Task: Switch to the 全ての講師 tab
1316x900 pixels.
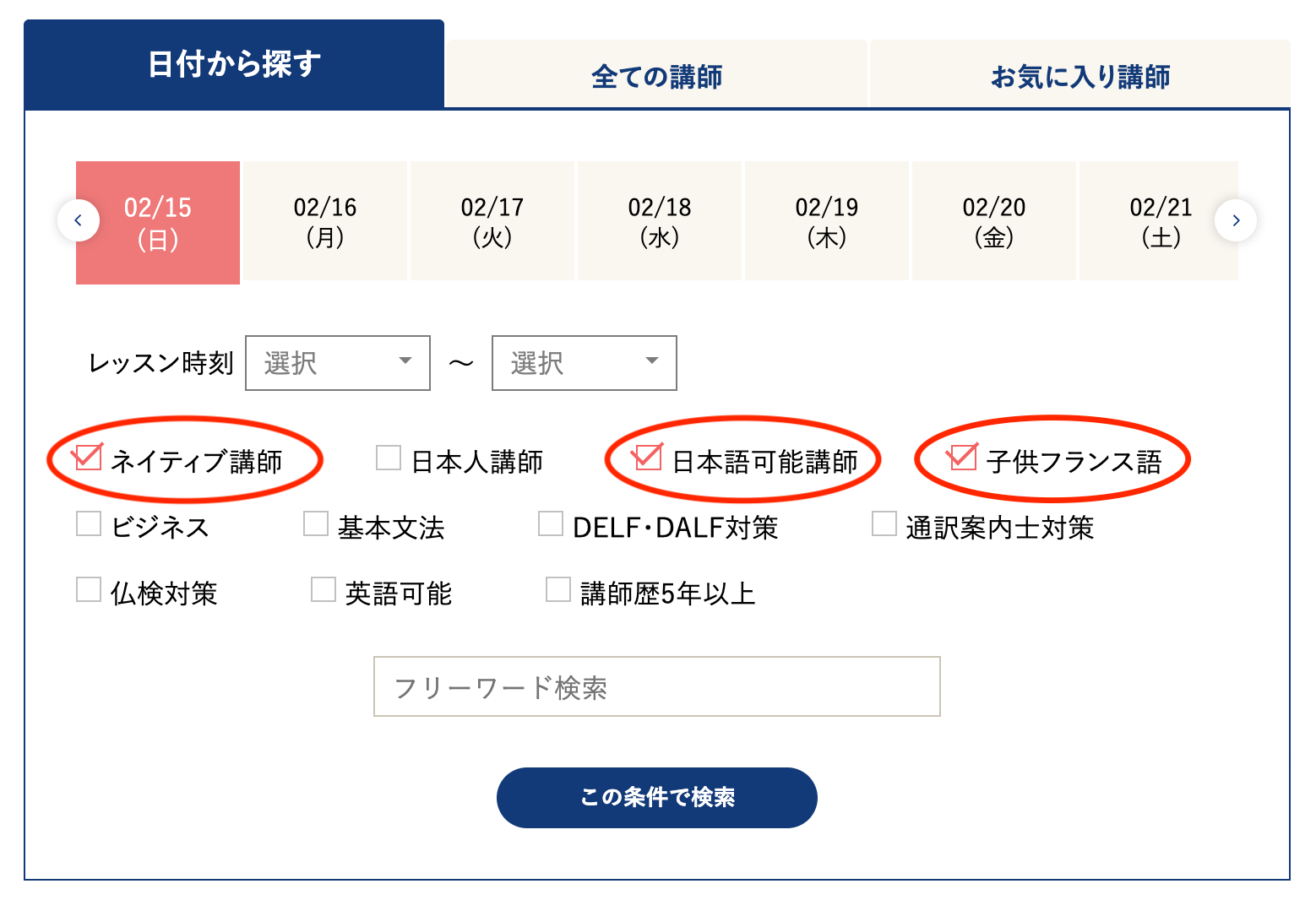Action: pyautogui.click(x=656, y=76)
